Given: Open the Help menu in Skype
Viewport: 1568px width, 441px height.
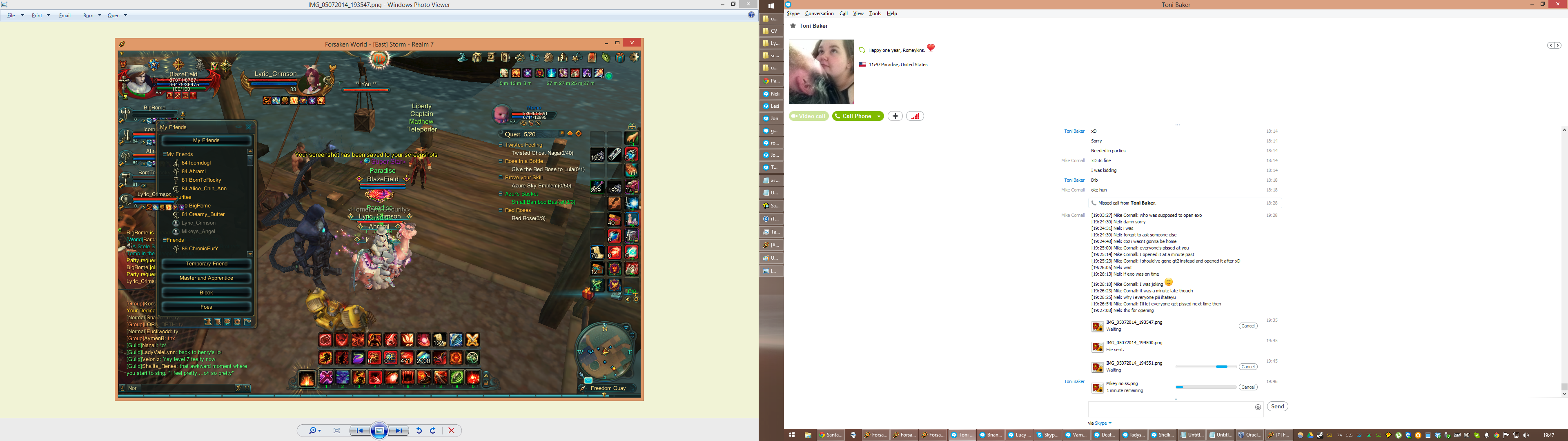Looking at the screenshot, I should (892, 13).
